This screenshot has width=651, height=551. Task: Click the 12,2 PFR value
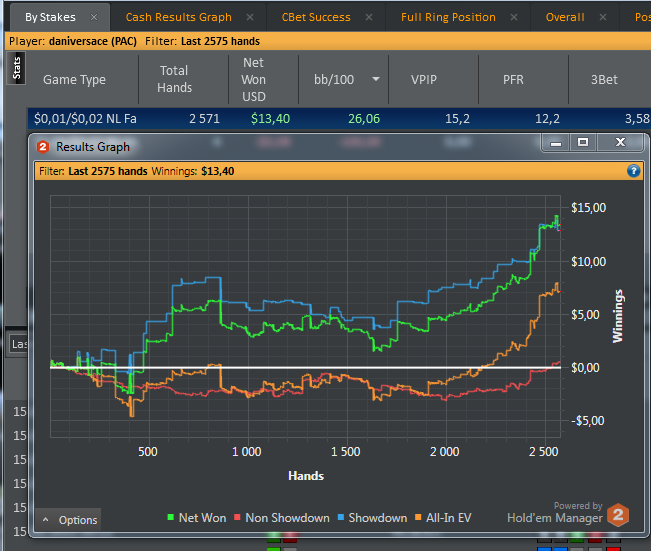point(547,119)
